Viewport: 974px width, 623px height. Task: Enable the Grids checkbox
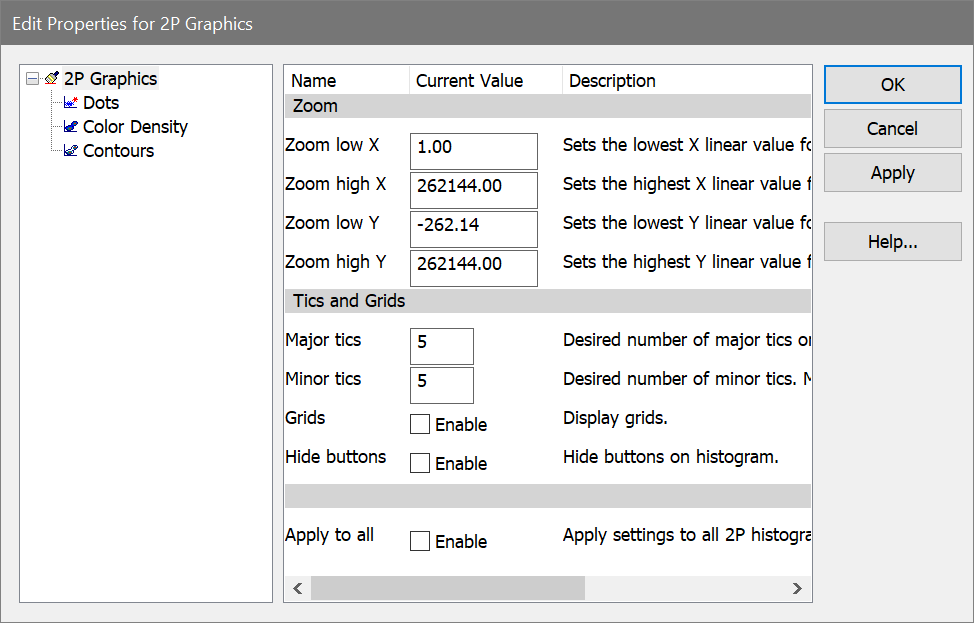(x=420, y=425)
